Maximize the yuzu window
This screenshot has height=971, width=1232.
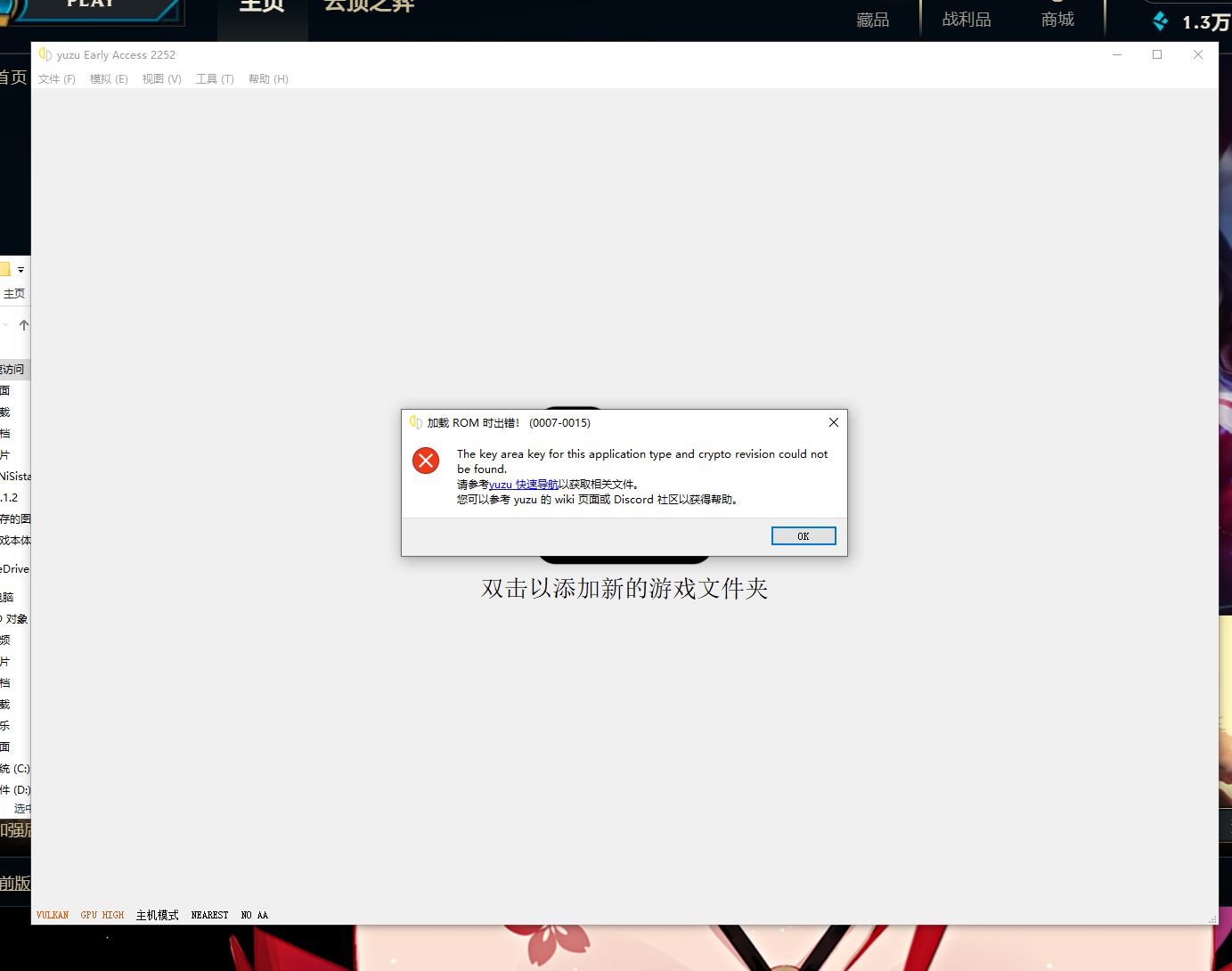click(x=1157, y=54)
